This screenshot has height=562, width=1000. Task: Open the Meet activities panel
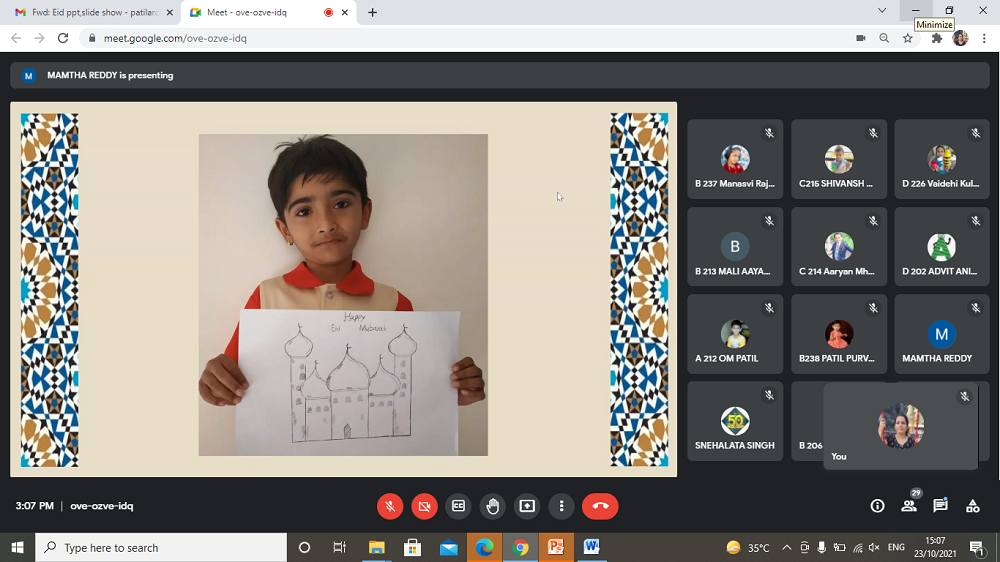tap(972, 506)
